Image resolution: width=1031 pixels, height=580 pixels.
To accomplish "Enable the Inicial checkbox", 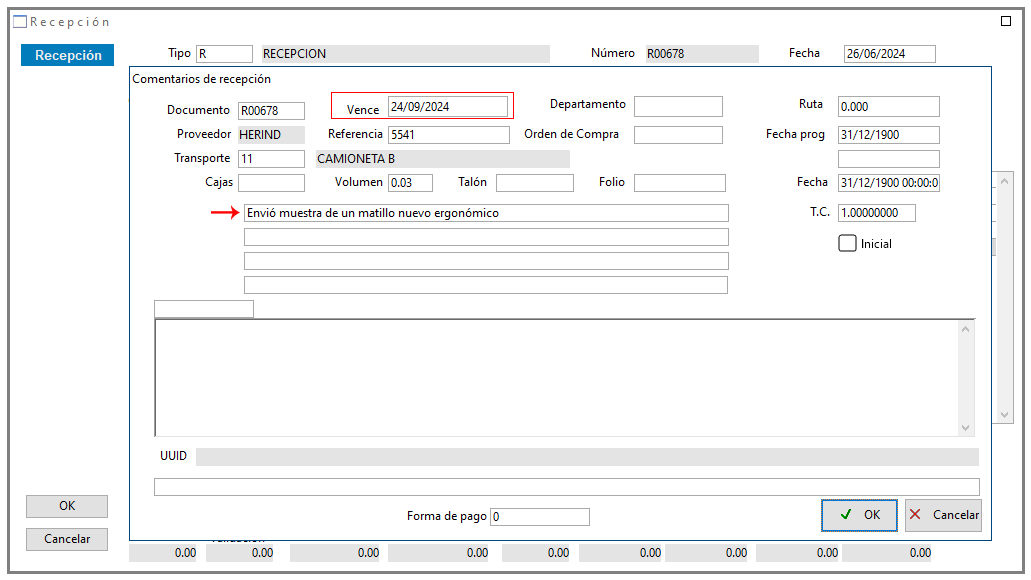I will [848, 243].
